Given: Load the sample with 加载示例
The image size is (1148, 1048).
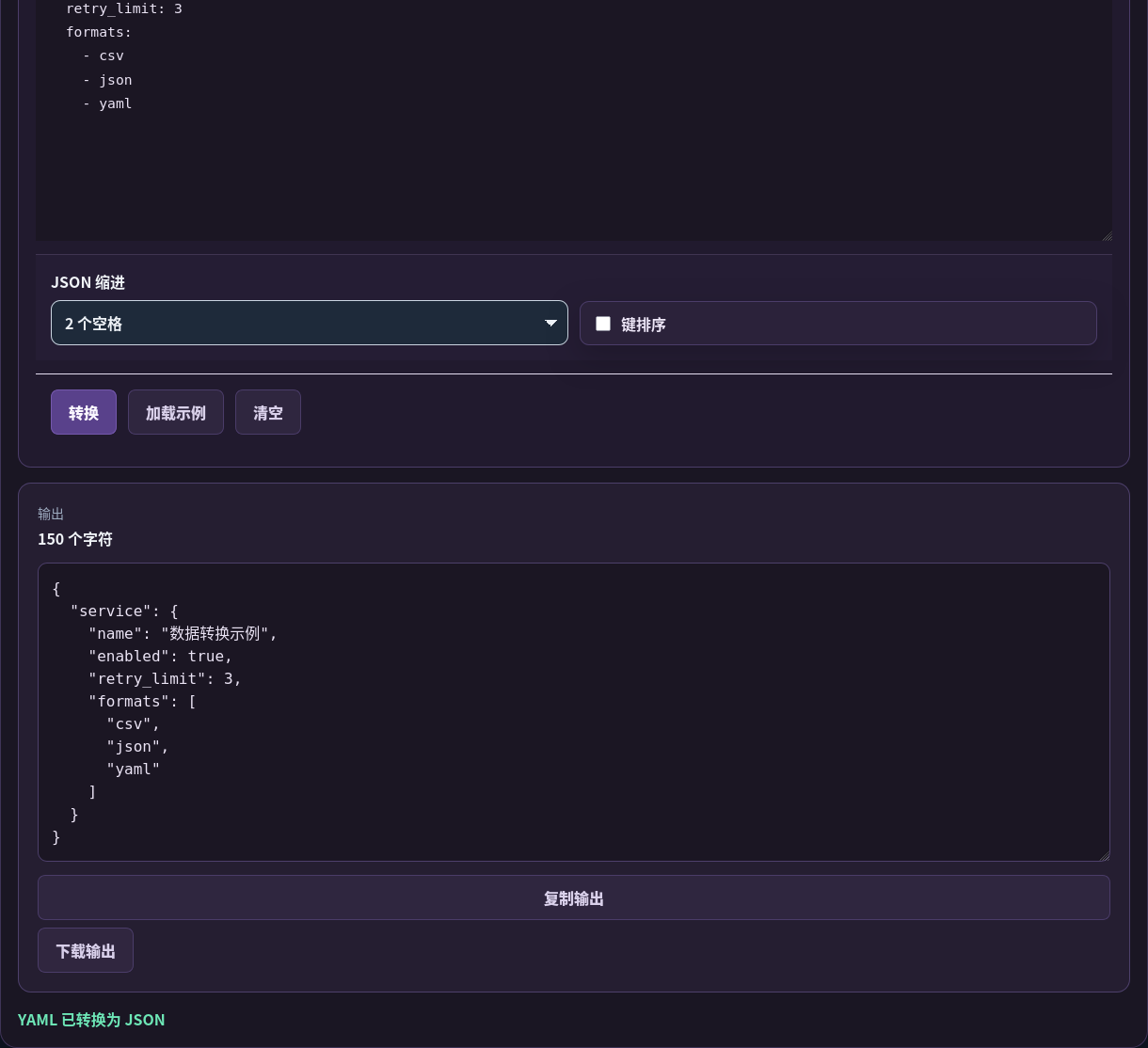Looking at the screenshot, I should tap(176, 412).
